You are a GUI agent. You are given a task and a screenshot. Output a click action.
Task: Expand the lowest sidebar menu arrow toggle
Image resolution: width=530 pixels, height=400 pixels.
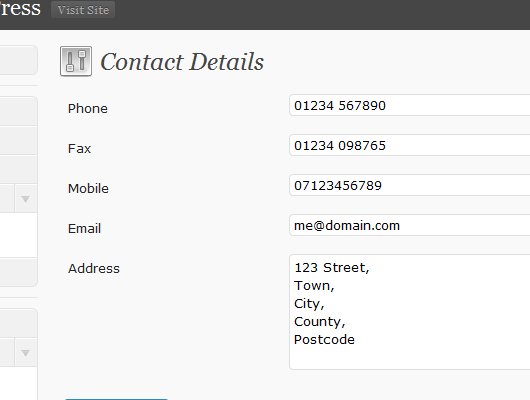25,353
